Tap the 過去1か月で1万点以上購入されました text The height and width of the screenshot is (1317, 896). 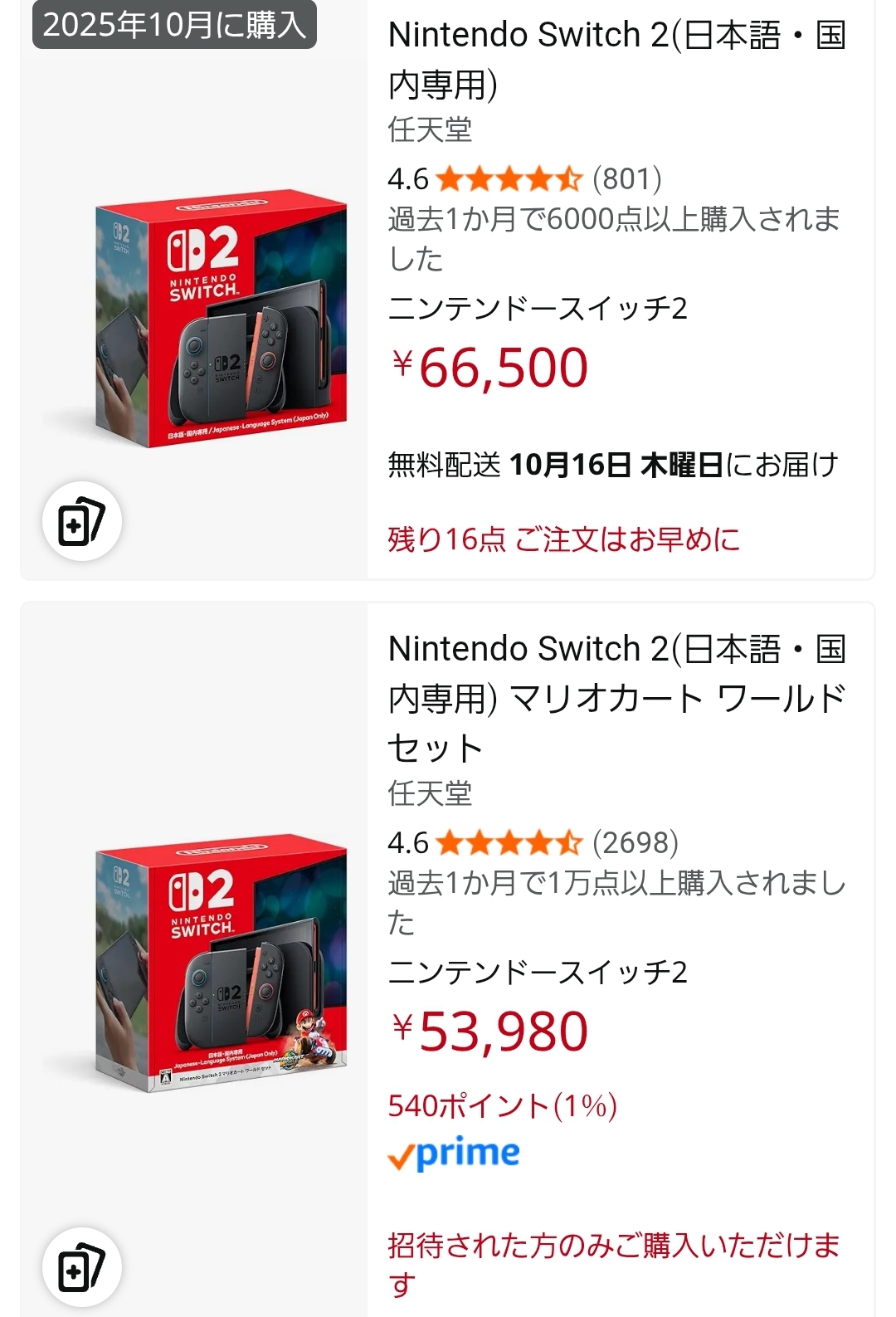pos(616,902)
